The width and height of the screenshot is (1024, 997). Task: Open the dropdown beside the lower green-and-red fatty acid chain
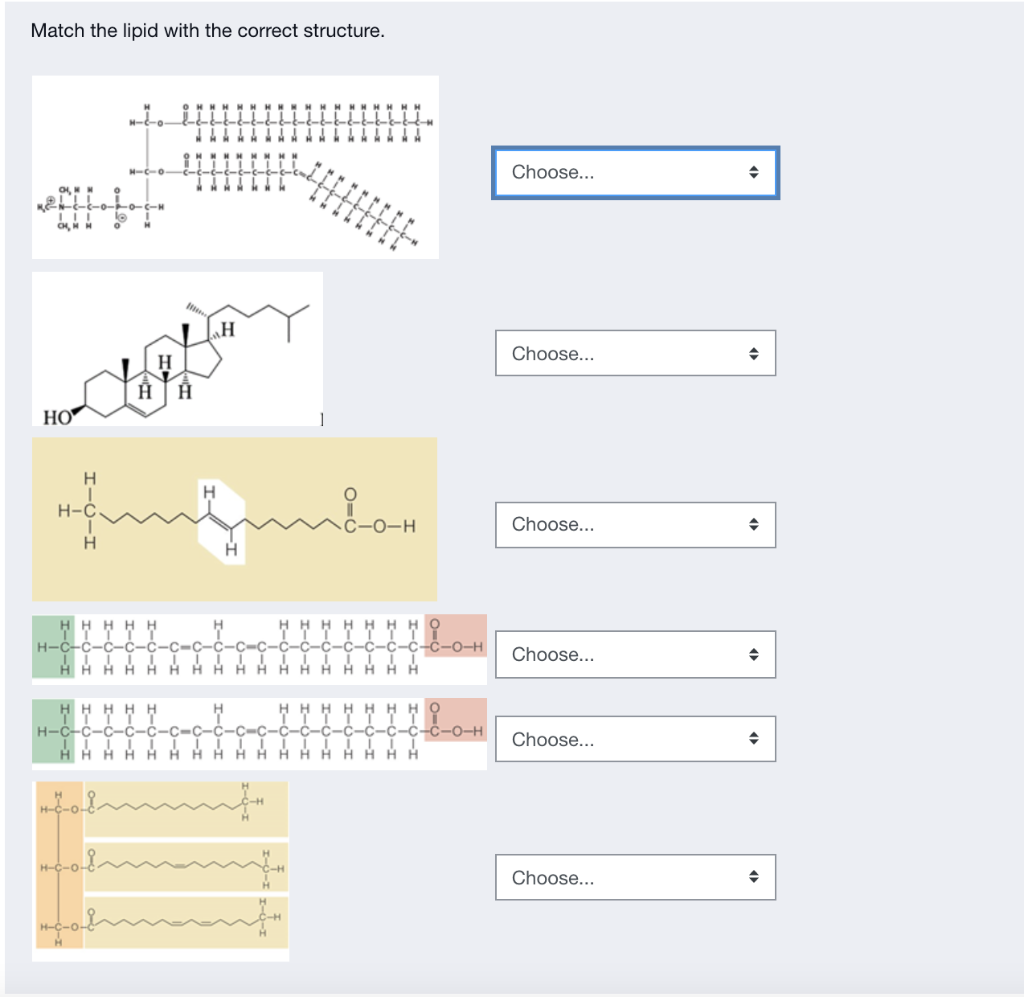634,740
